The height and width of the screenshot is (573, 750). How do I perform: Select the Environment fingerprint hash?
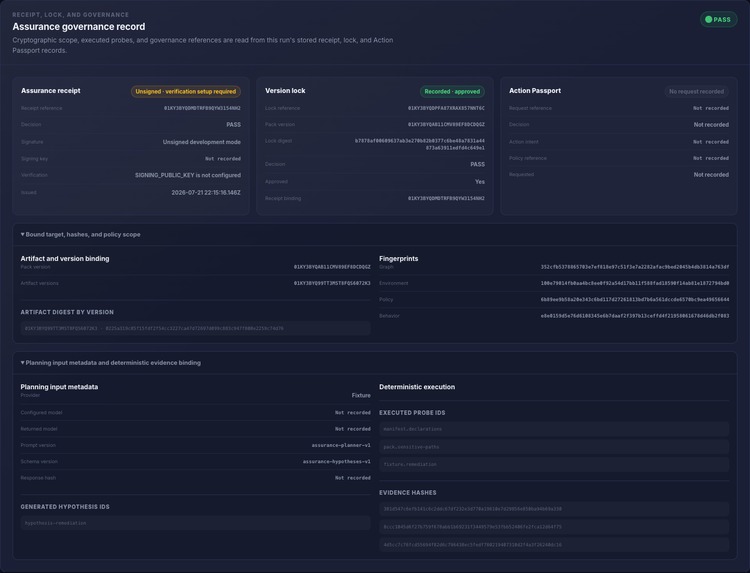(x=635, y=283)
